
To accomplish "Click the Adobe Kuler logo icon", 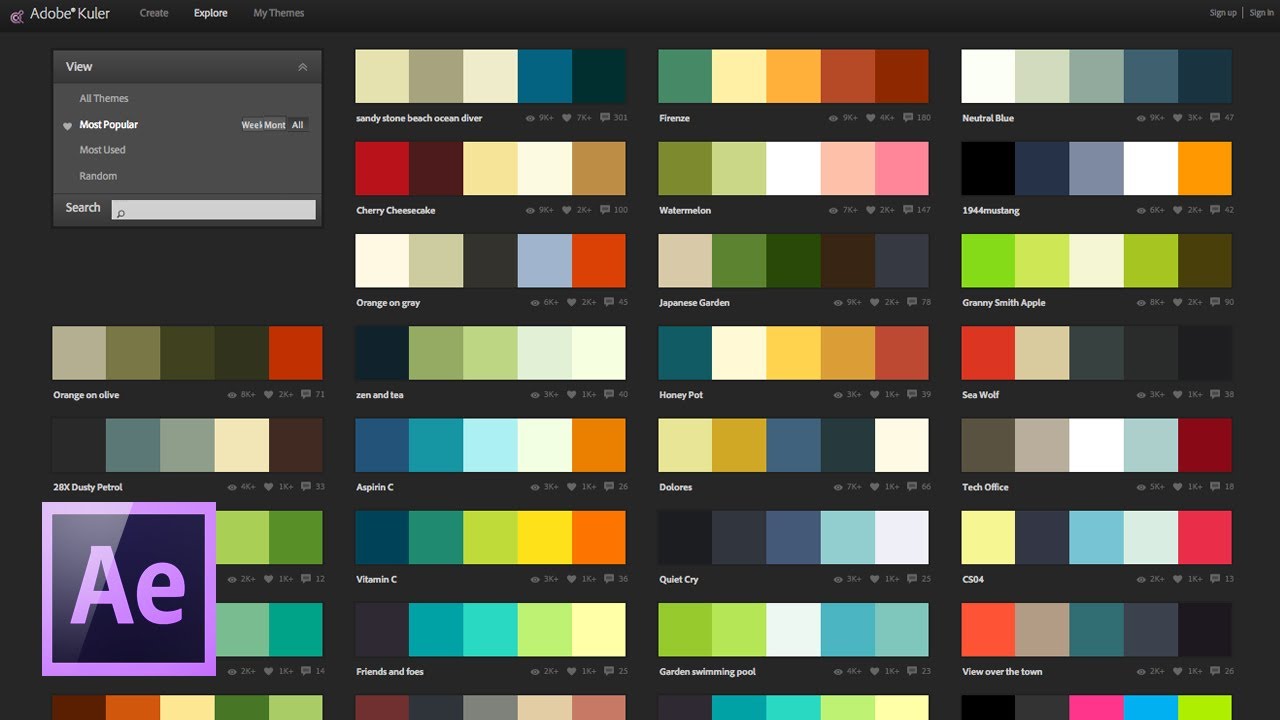I will (x=16, y=14).
